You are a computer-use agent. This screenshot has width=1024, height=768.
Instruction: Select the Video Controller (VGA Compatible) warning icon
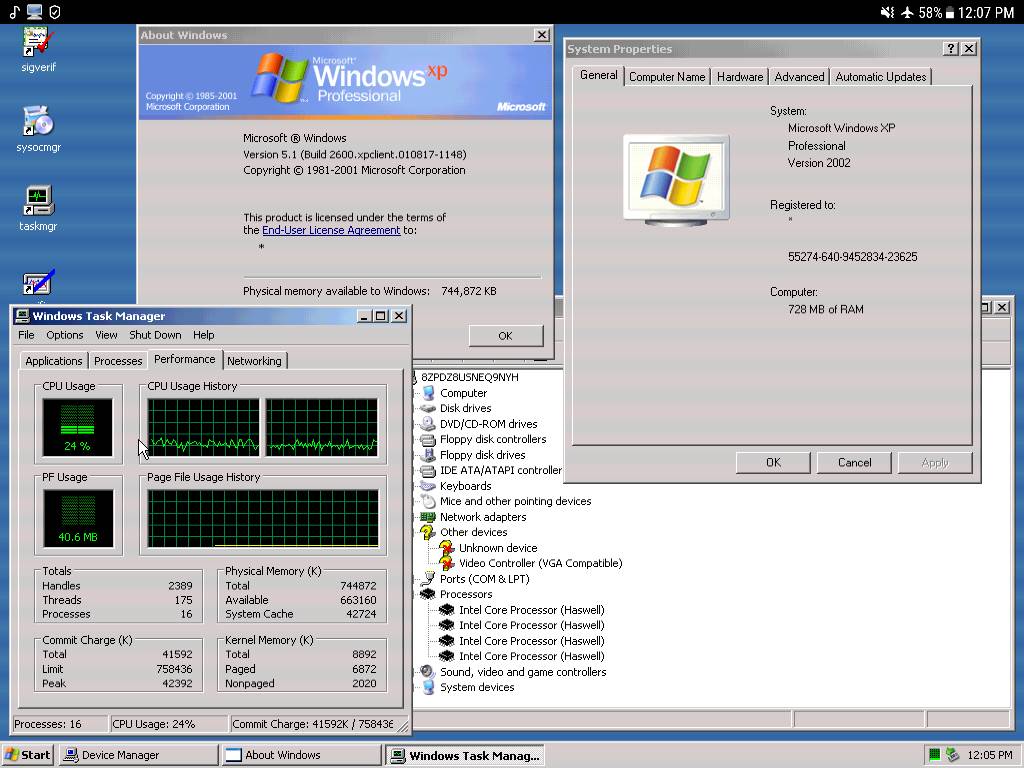[447, 563]
